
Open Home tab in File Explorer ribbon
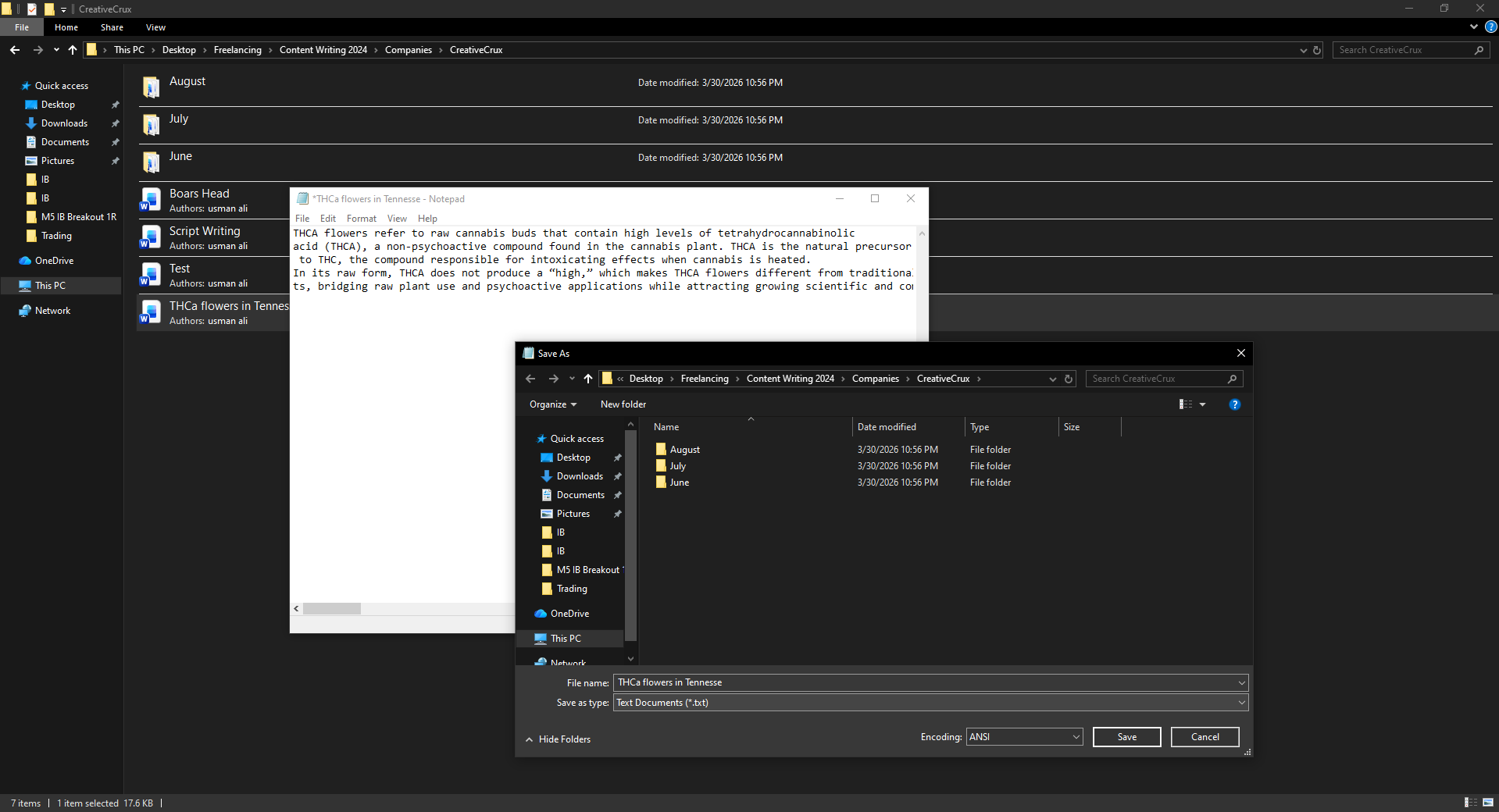66,27
